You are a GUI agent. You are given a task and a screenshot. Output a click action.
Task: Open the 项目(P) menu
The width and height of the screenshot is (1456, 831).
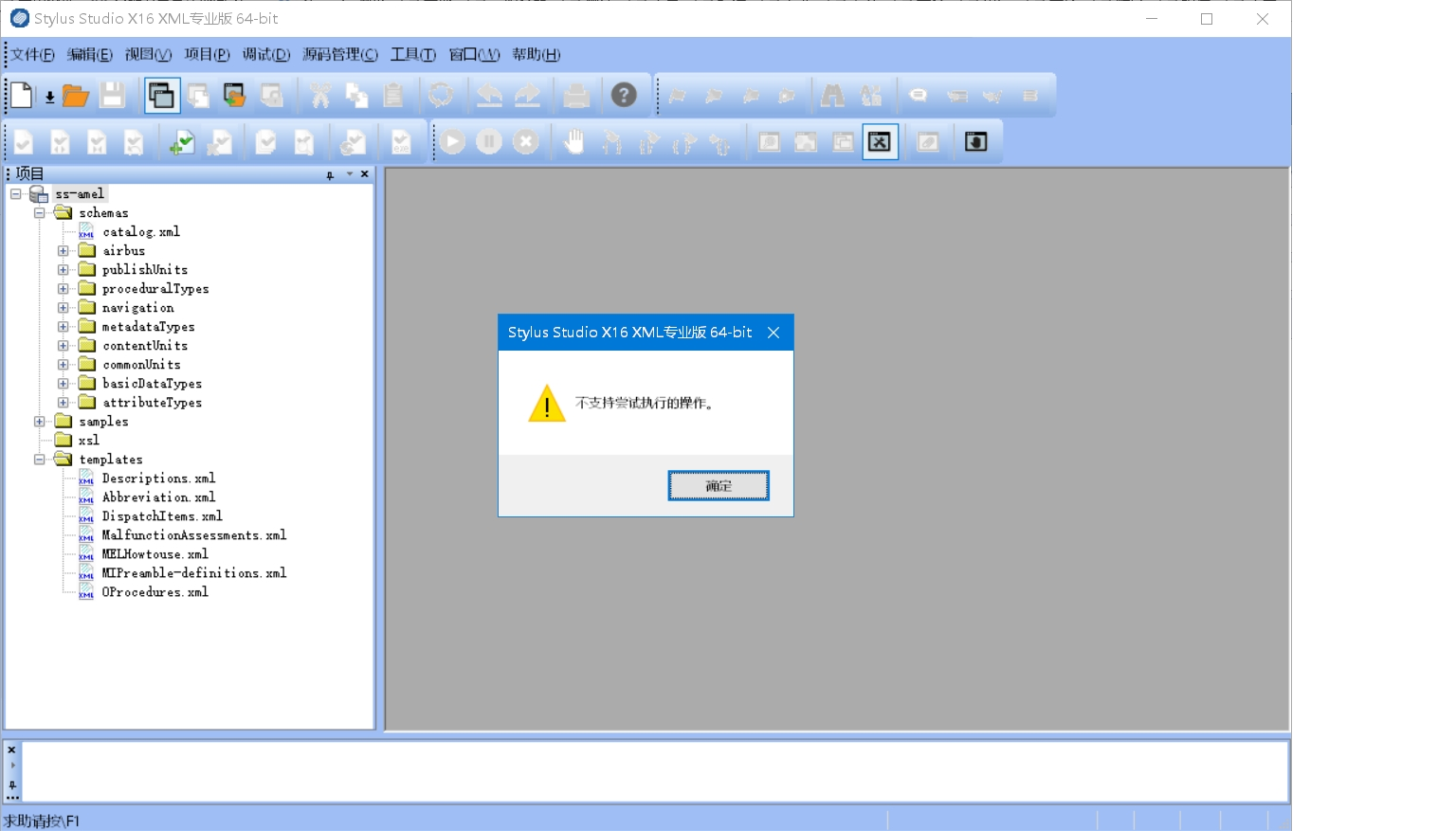[x=207, y=54]
